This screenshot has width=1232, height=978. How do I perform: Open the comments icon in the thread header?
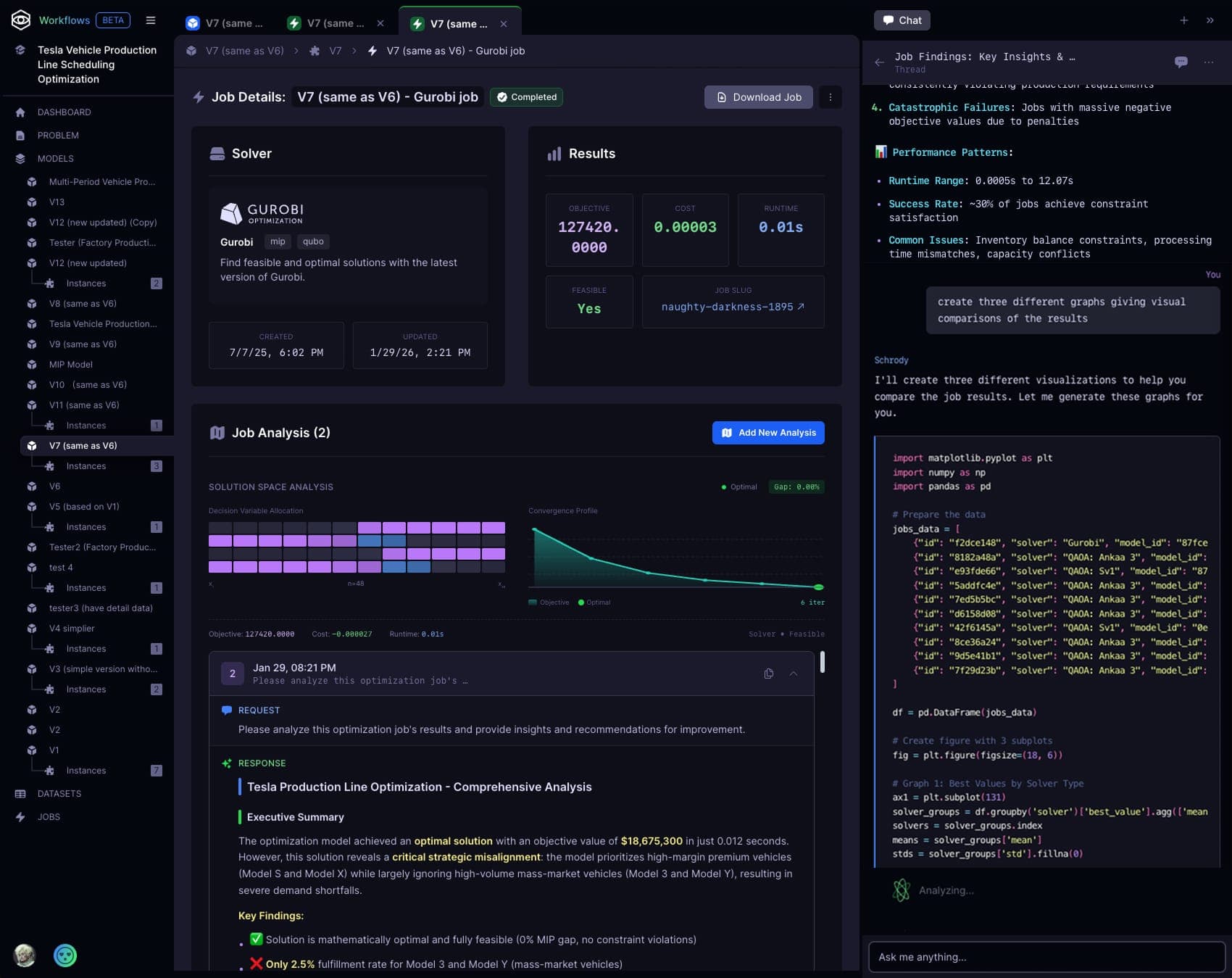coord(1181,62)
